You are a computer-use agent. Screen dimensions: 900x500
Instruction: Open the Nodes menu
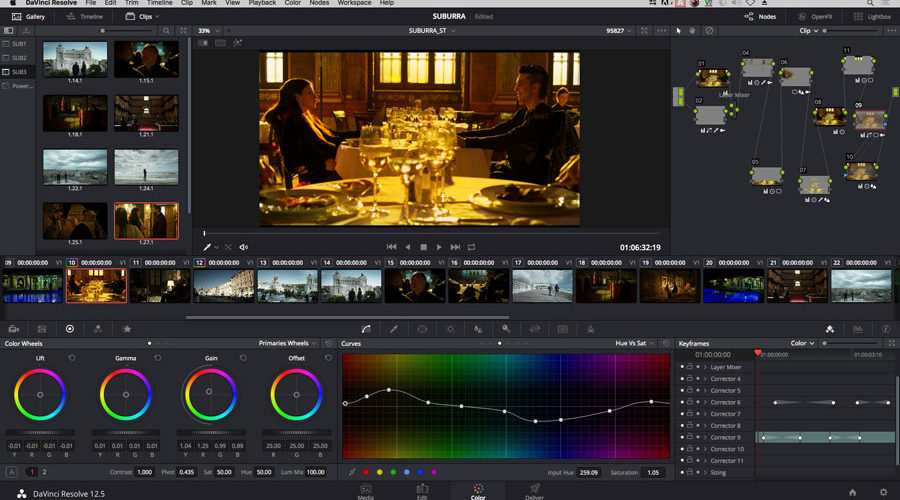(319, 3)
